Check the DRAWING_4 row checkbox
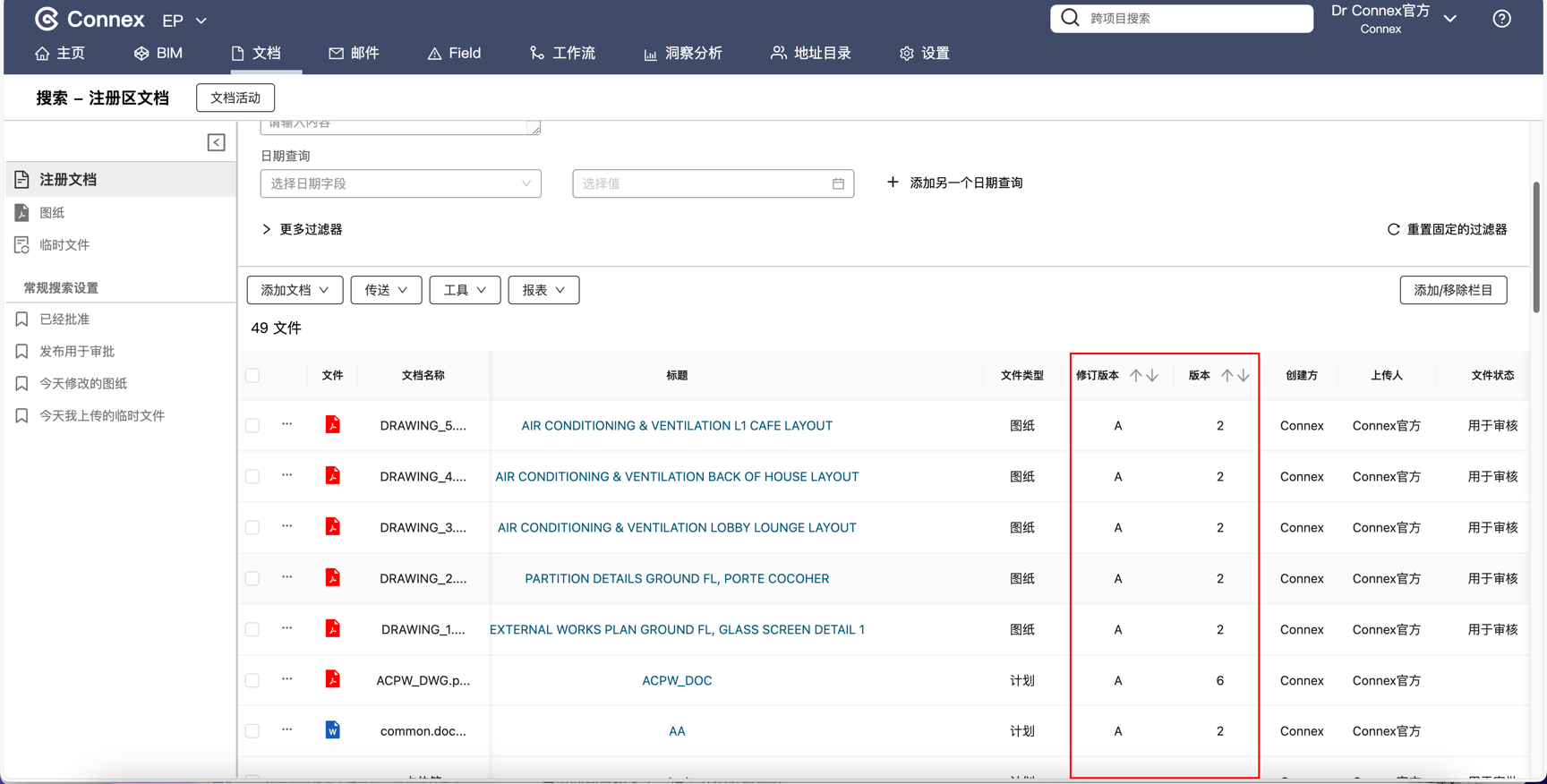 [252, 477]
